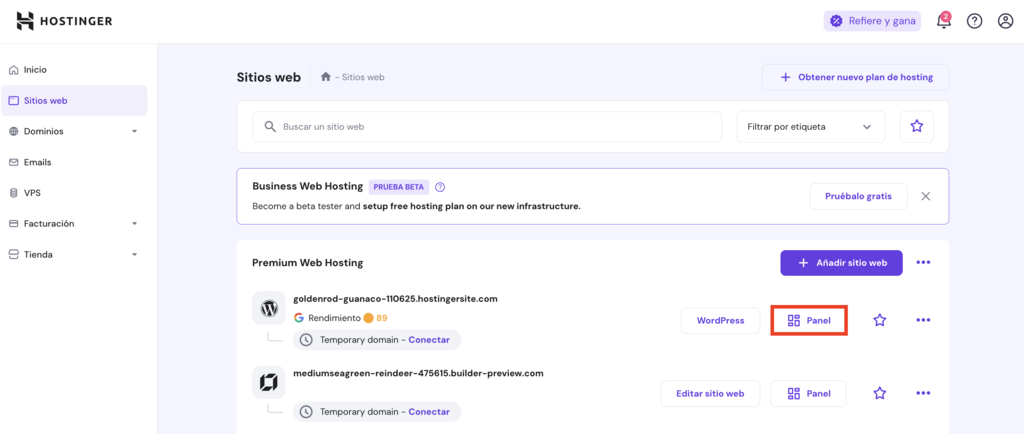The image size is (1024, 434).
Task: Click the favorites star filter button
Action: [x=916, y=127]
